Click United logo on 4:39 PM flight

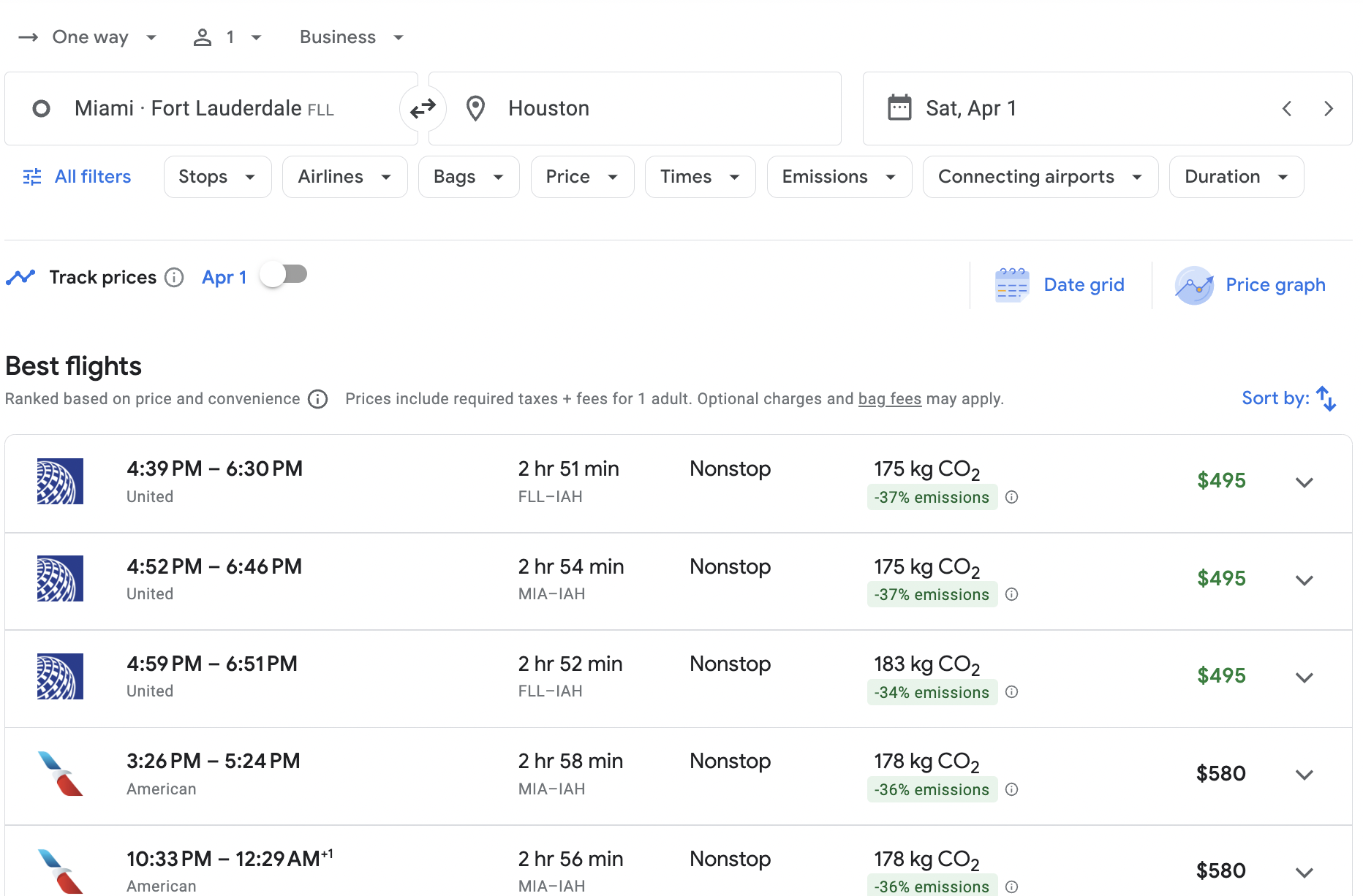60,481
